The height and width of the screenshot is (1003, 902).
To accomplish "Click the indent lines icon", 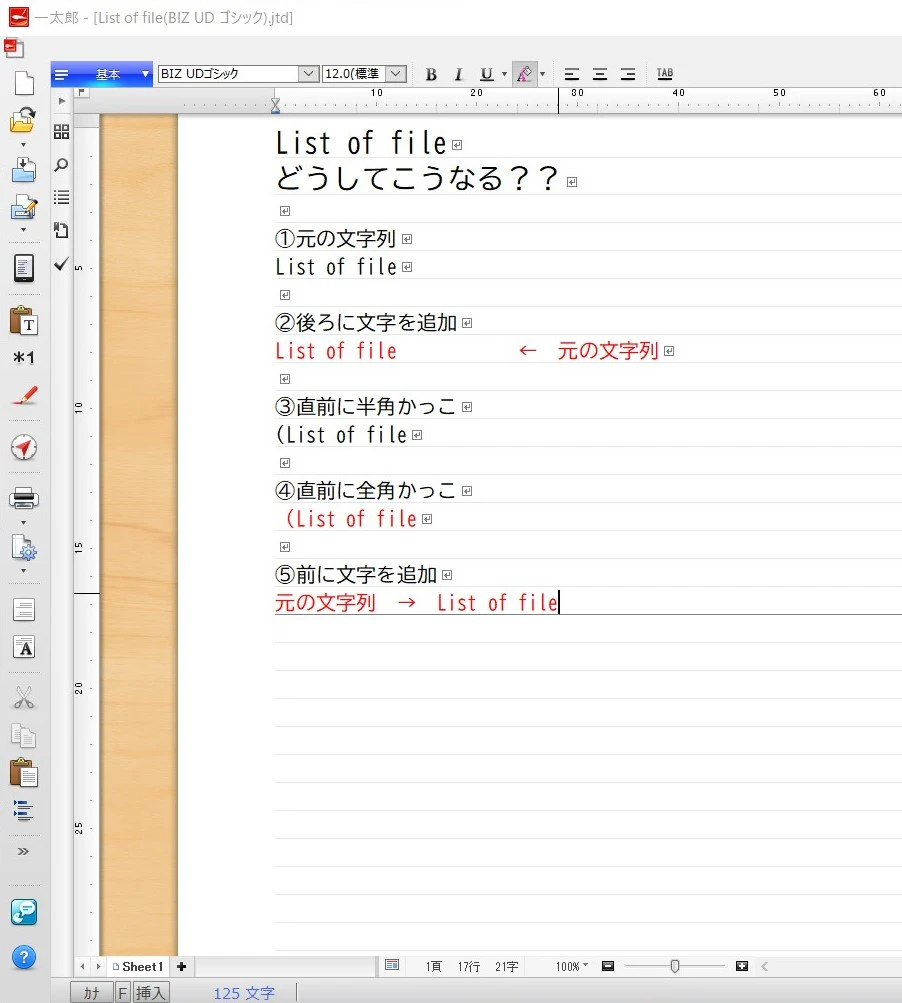I will [23, 810].
